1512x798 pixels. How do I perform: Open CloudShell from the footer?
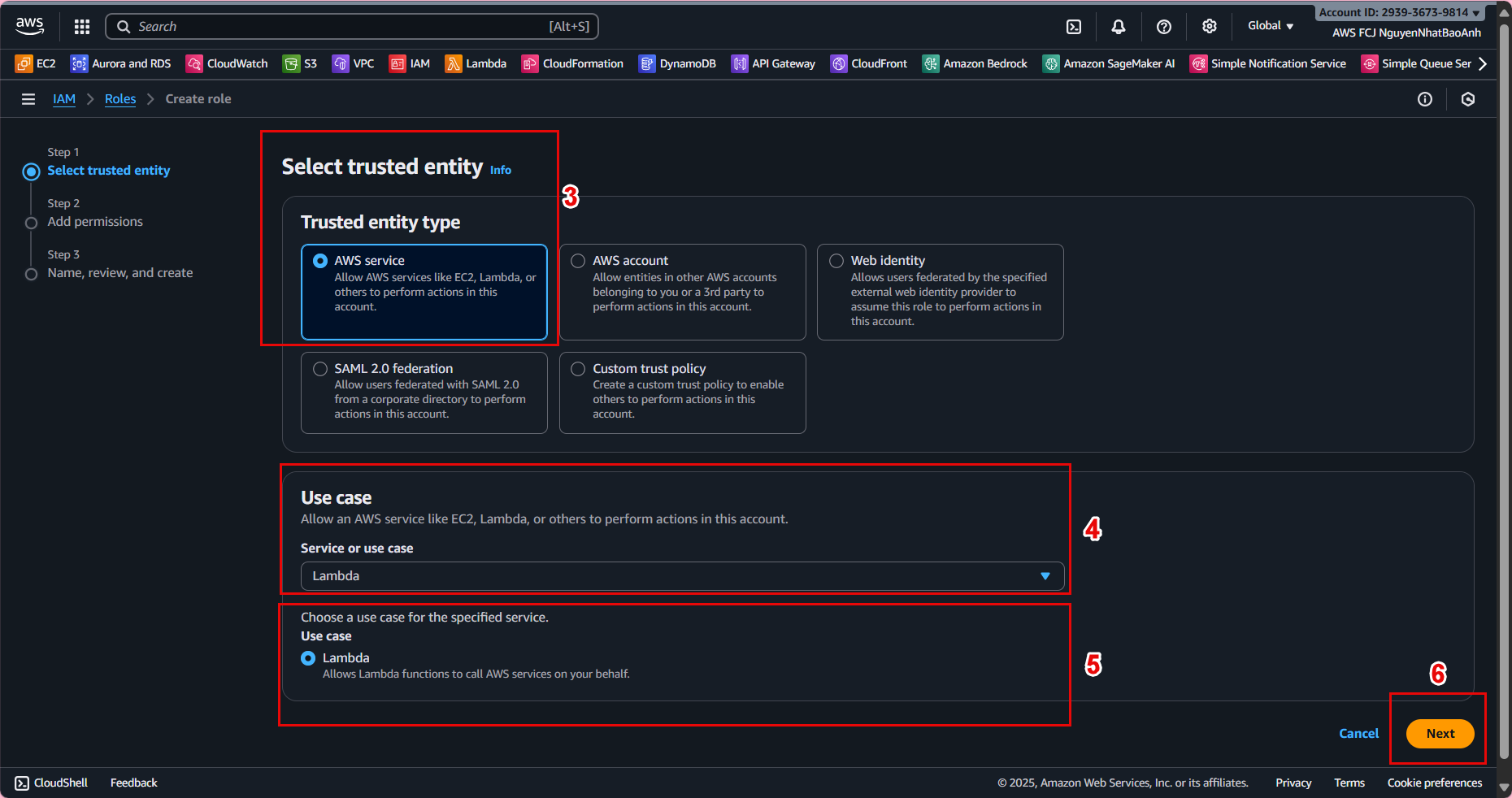point(51,783)
